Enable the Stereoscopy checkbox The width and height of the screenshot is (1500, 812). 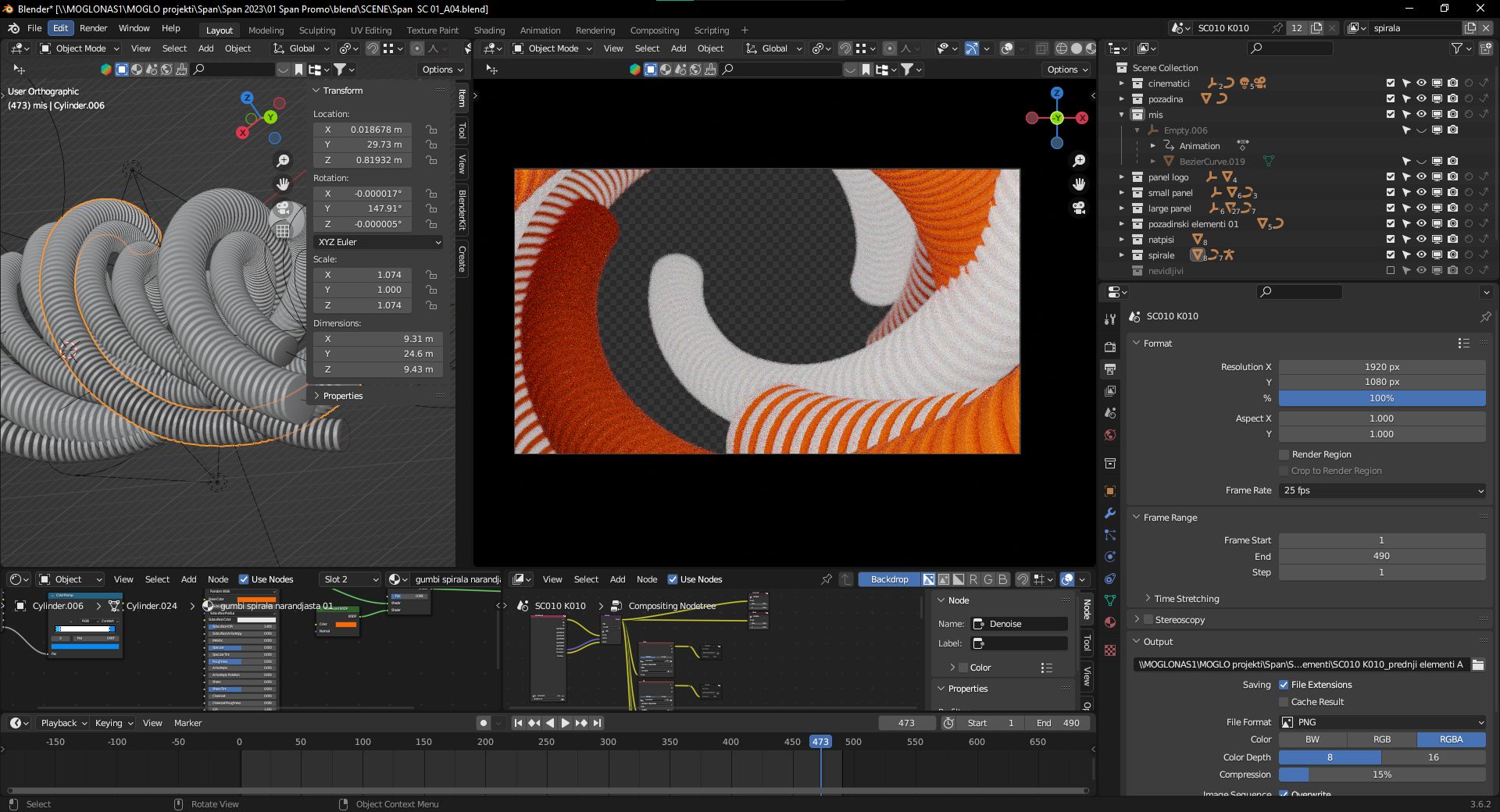click(x=1148, y=620)
